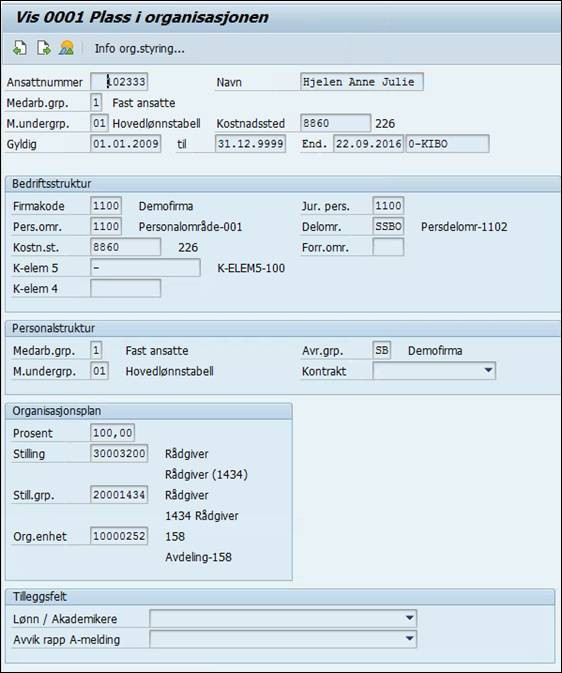Click the Kostn.st. field in Bedriftsstruktur
The height and width of the screenshot is (673, 562).
(126, 247)
